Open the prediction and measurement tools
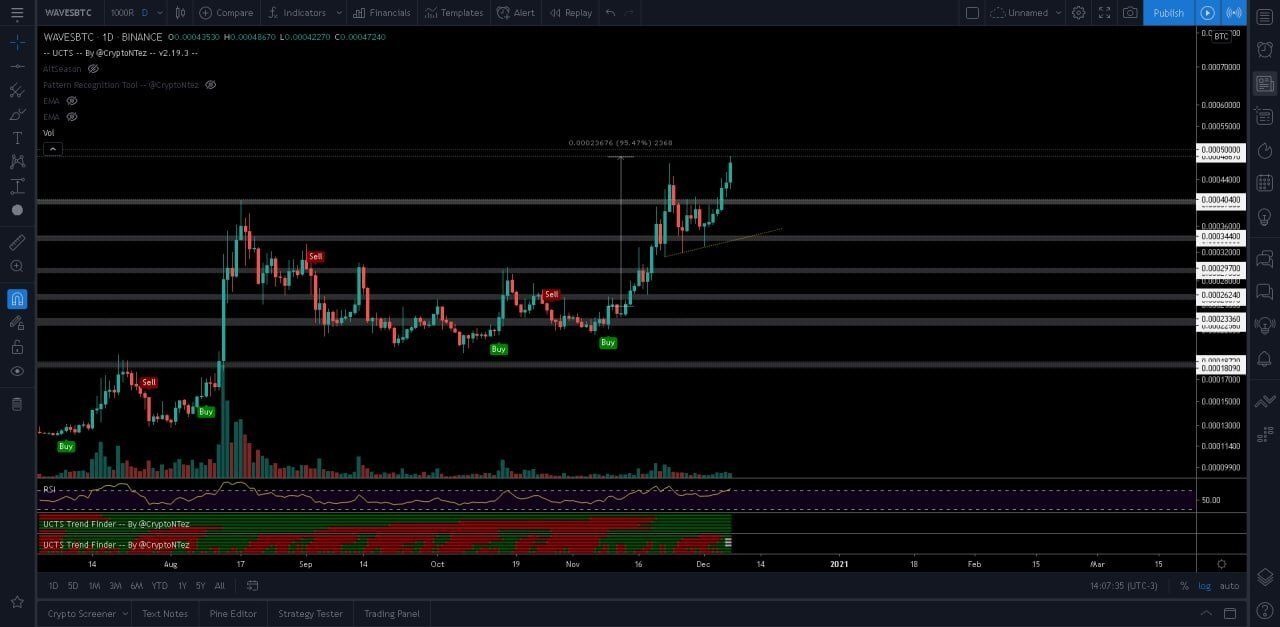 (17, 186)
